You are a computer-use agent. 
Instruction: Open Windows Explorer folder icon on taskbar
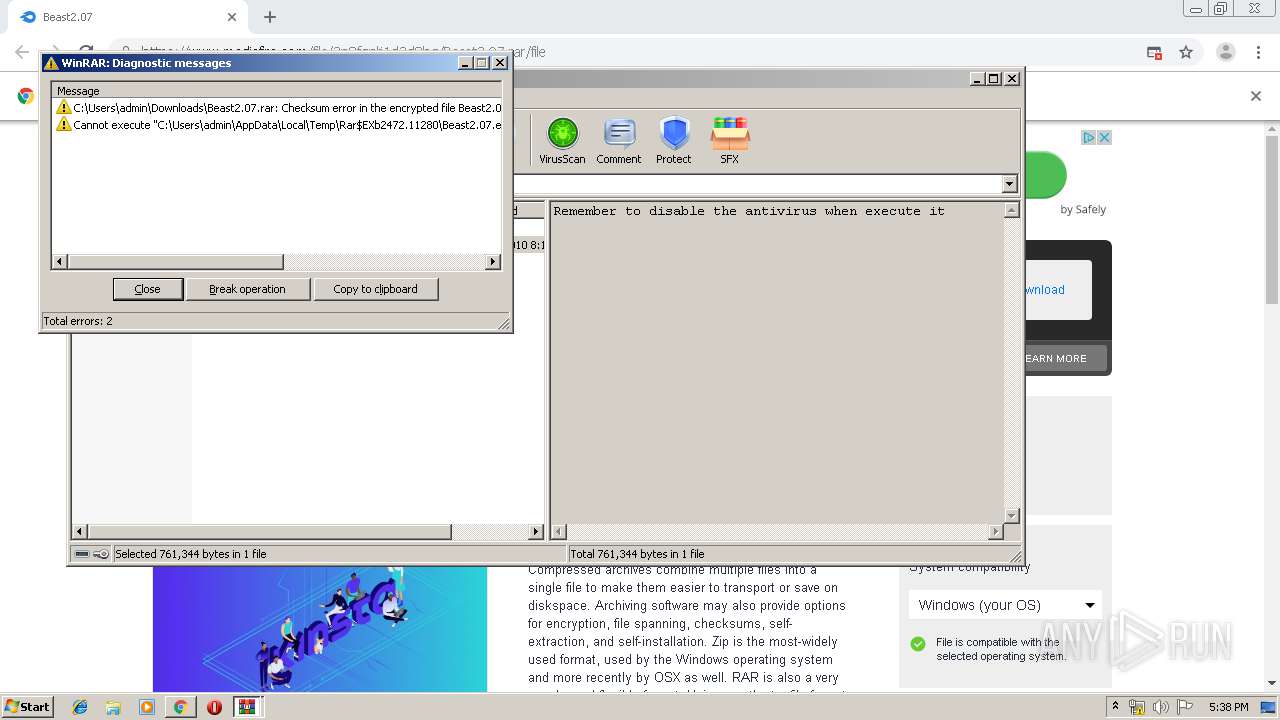click(113, 707)
